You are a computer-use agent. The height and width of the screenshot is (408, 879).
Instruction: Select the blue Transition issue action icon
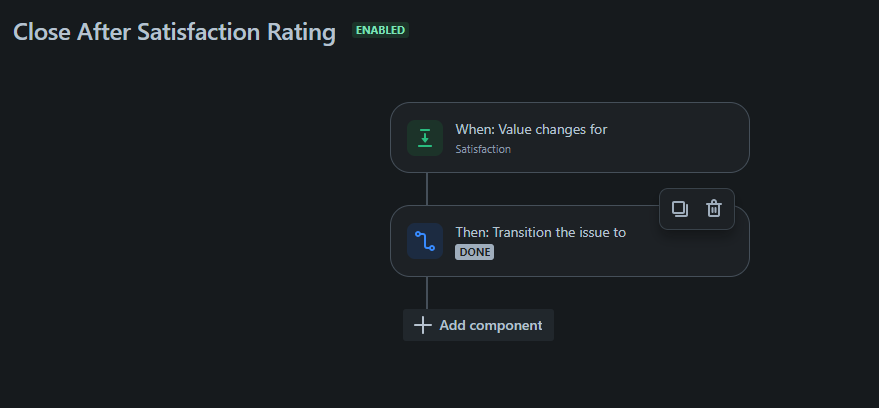coord(425,241)
